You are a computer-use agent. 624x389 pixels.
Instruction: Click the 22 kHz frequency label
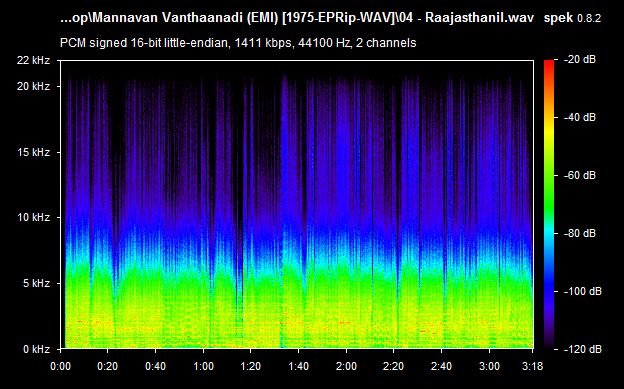coord(33,60)
